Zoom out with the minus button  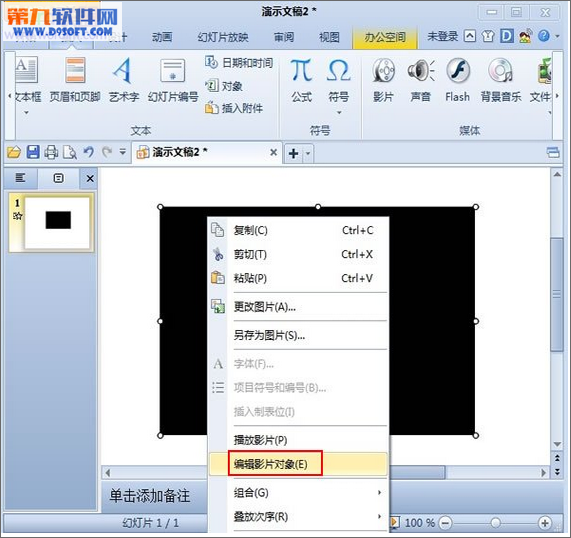coord(445,523)
